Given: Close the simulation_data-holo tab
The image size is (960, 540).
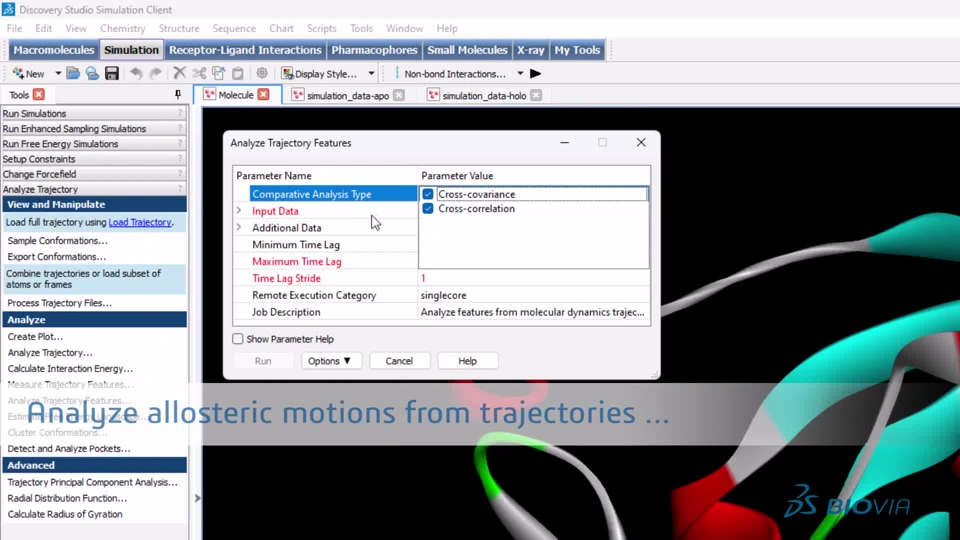Looking at the screenshot, I should coord(536,96).
